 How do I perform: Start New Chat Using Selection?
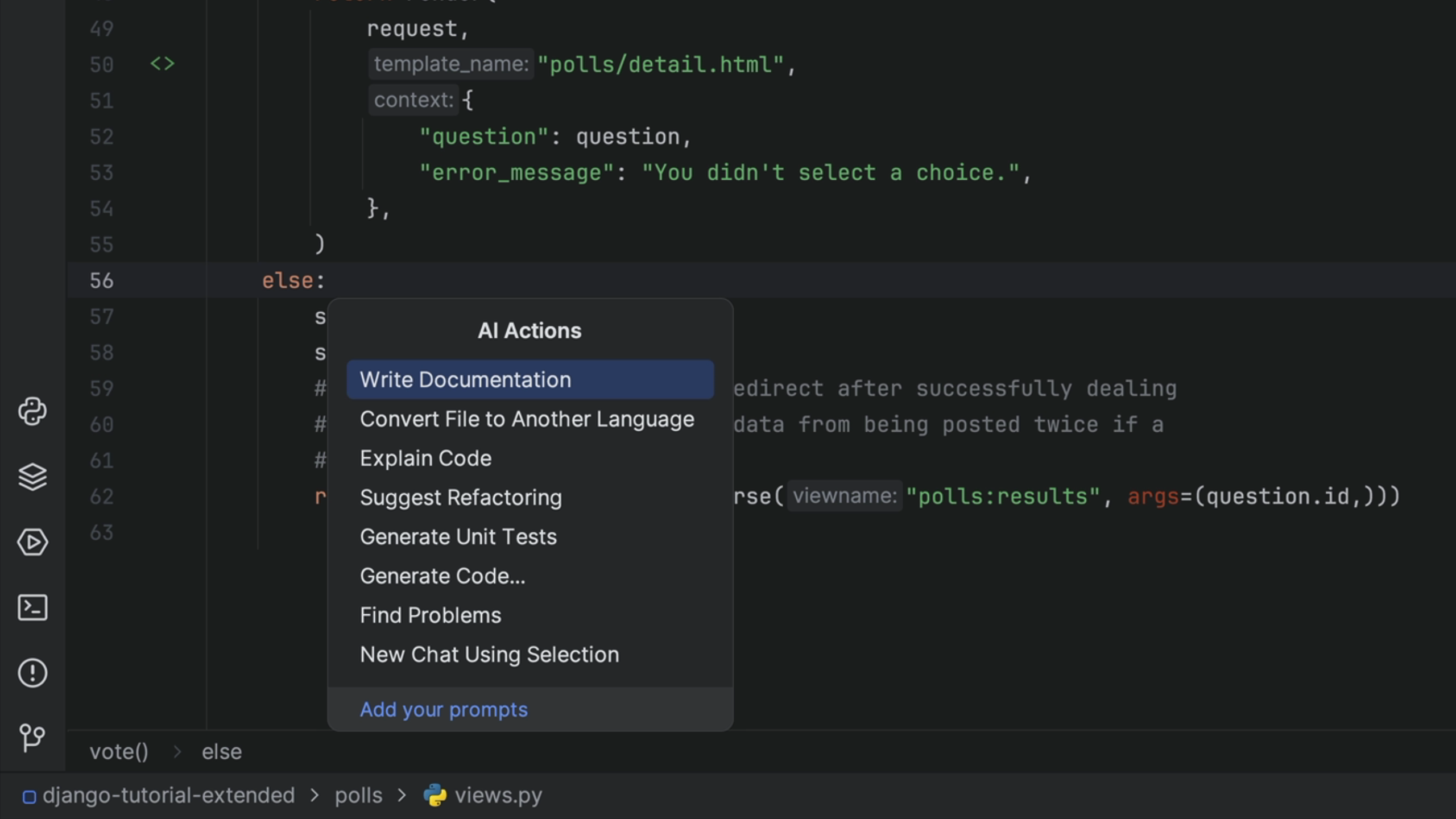tap(489, 655)
